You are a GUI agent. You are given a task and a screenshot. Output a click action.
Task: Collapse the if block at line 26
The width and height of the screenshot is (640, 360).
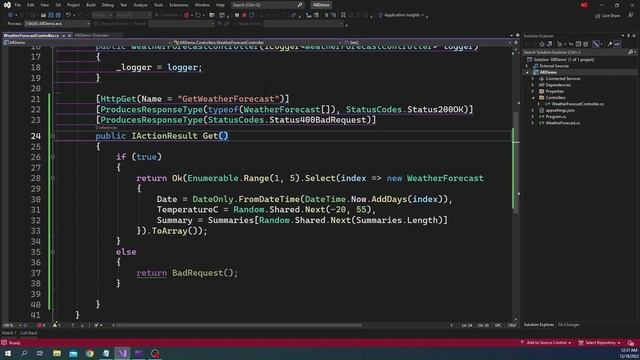pos(53,157)
